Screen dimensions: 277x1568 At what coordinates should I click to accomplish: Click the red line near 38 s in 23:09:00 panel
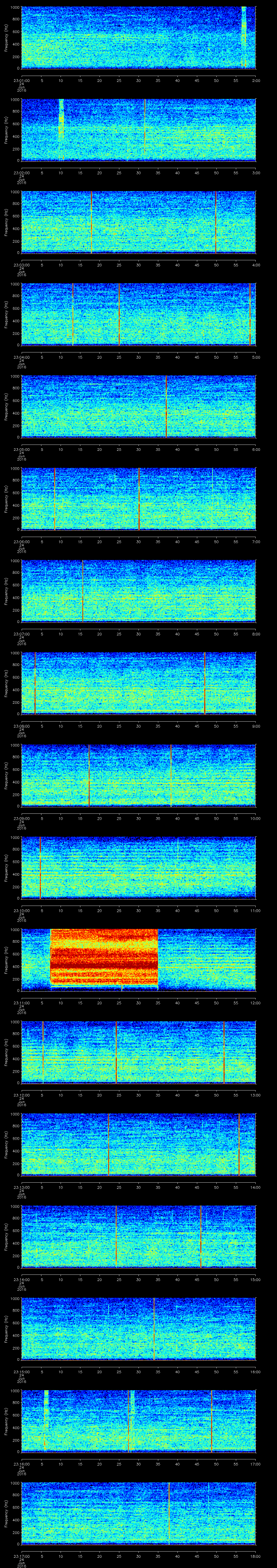[170, 775]
